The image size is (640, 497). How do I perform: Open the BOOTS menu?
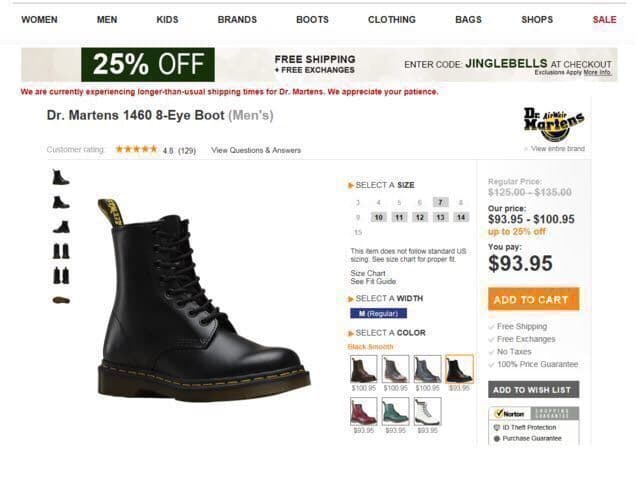(312, 20)
